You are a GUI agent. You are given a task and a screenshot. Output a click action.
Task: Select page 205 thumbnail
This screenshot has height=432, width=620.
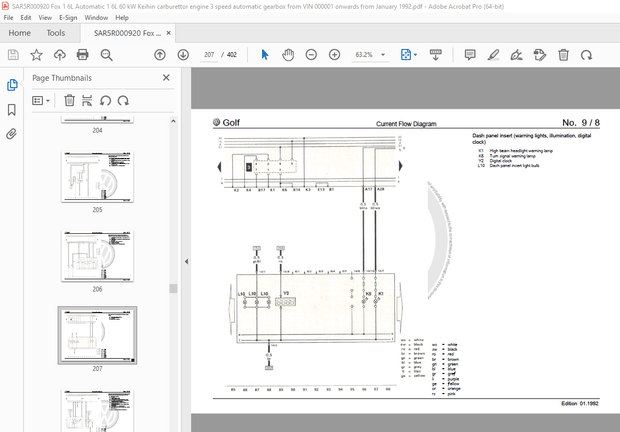click(x=97, y=177)
